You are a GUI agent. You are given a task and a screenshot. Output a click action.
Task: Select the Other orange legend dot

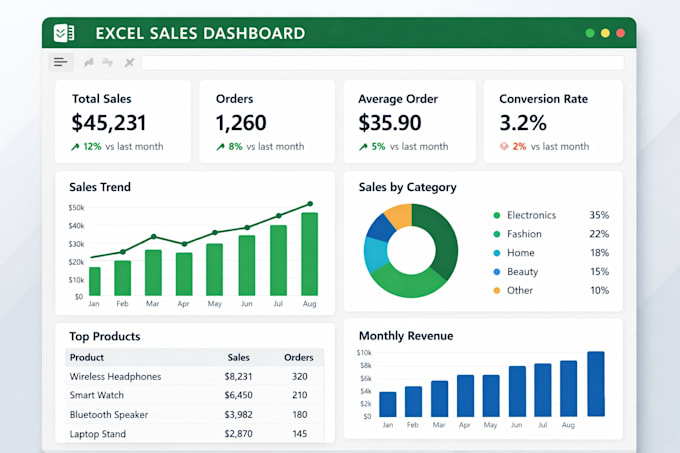click(497, 290)
